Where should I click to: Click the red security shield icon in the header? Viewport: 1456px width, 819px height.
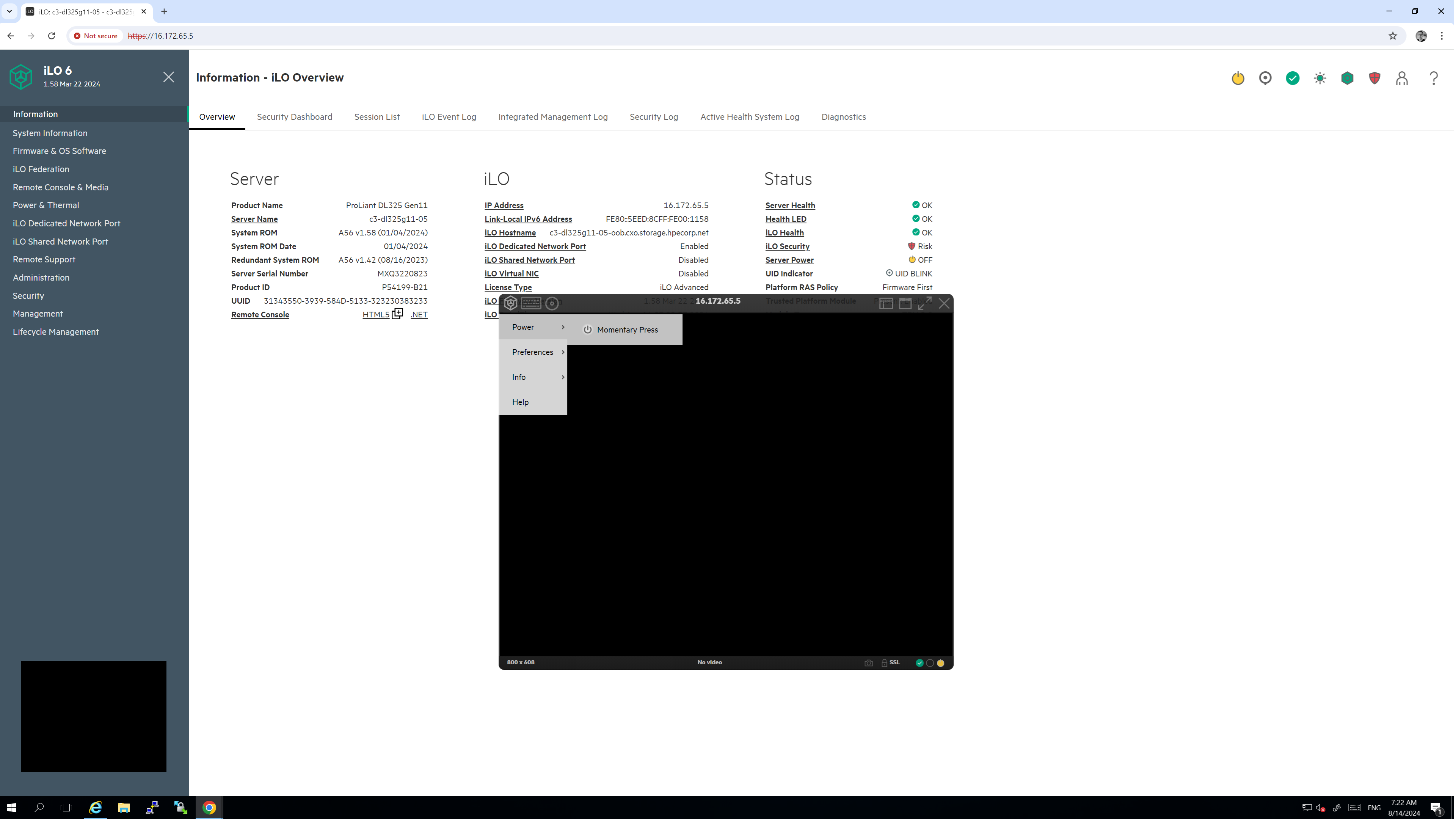[x=1374, y=78]
